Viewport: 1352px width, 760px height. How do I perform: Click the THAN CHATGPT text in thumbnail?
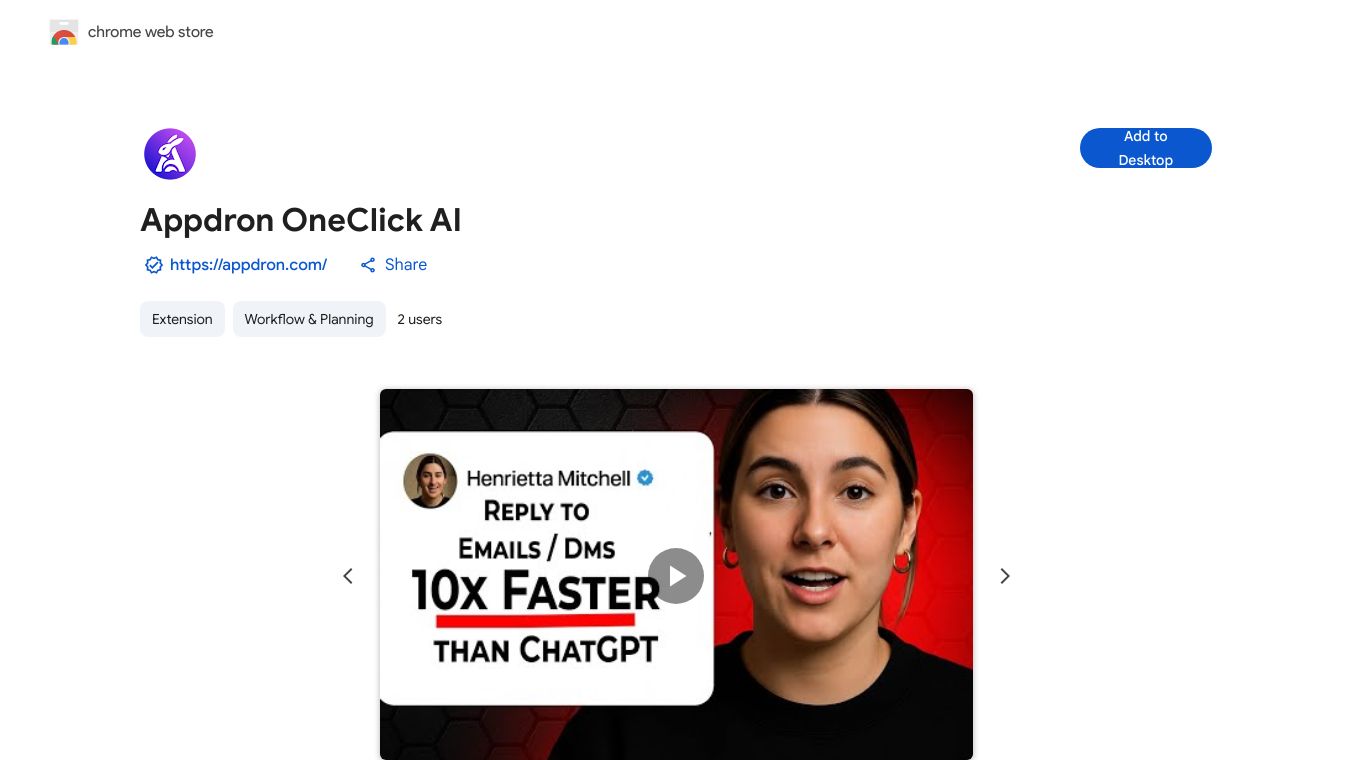545,650
